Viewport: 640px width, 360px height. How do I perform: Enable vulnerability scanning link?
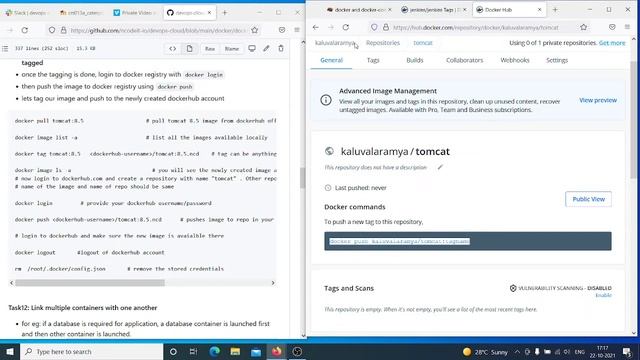point(603,295)
